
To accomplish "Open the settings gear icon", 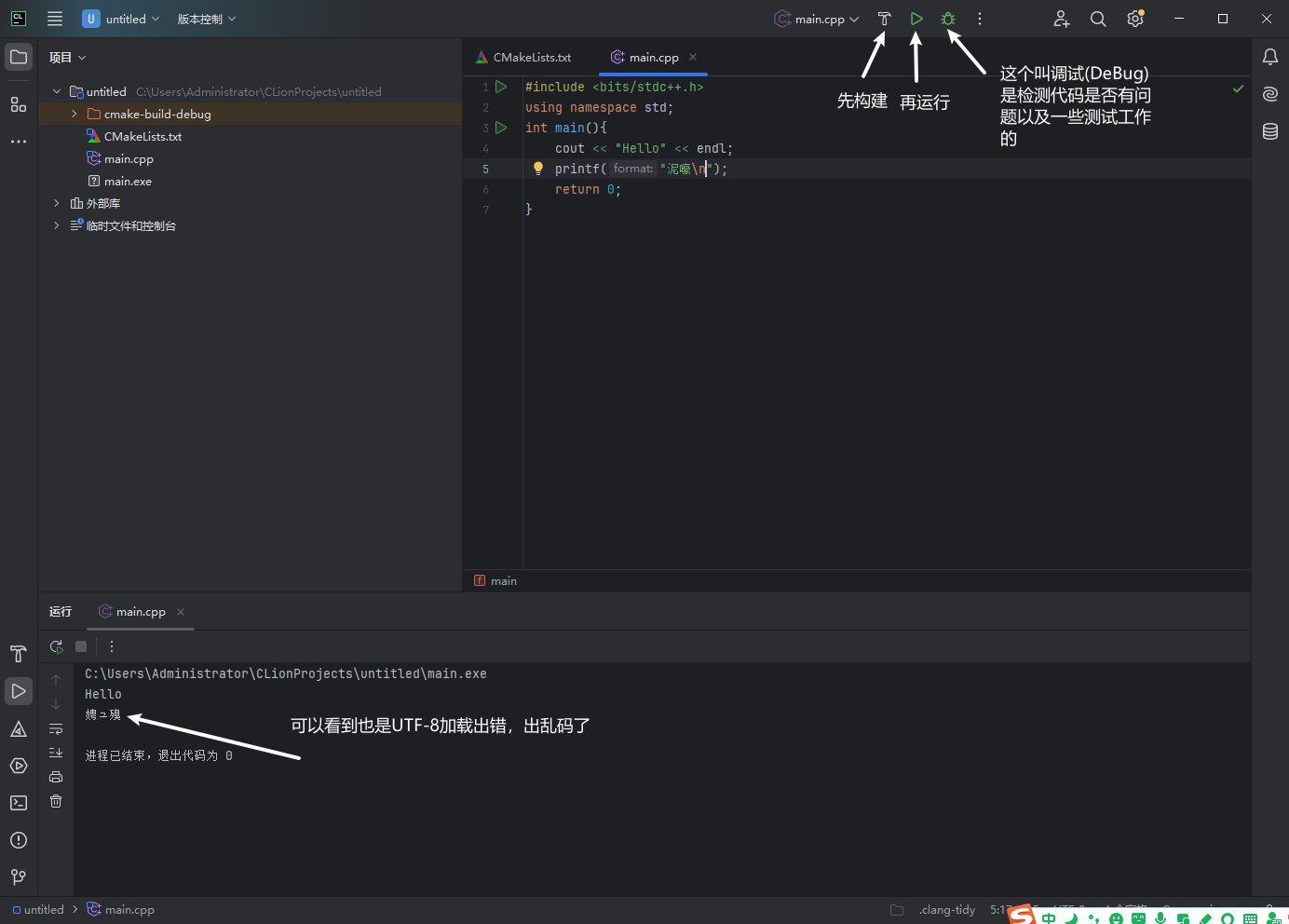I will [x=1135, y=19].
